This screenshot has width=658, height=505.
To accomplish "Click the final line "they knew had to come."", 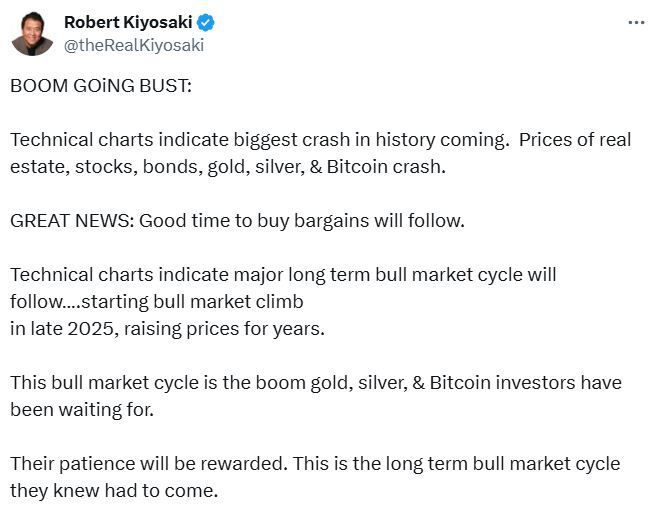I will 113,490.
